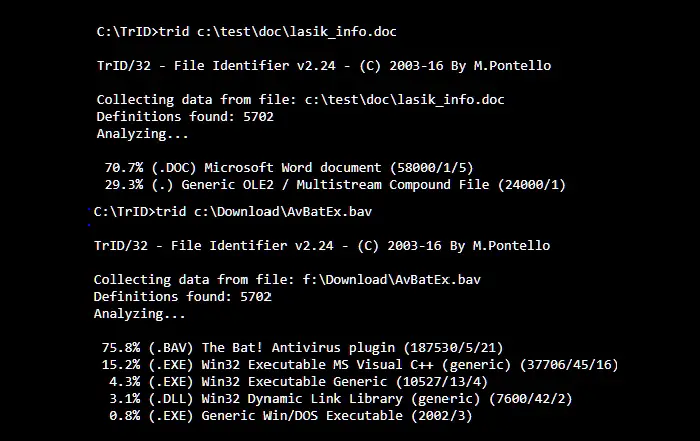
Task: Click the first TrID/32 File Identifier header
Action: [x=324, y=66]
